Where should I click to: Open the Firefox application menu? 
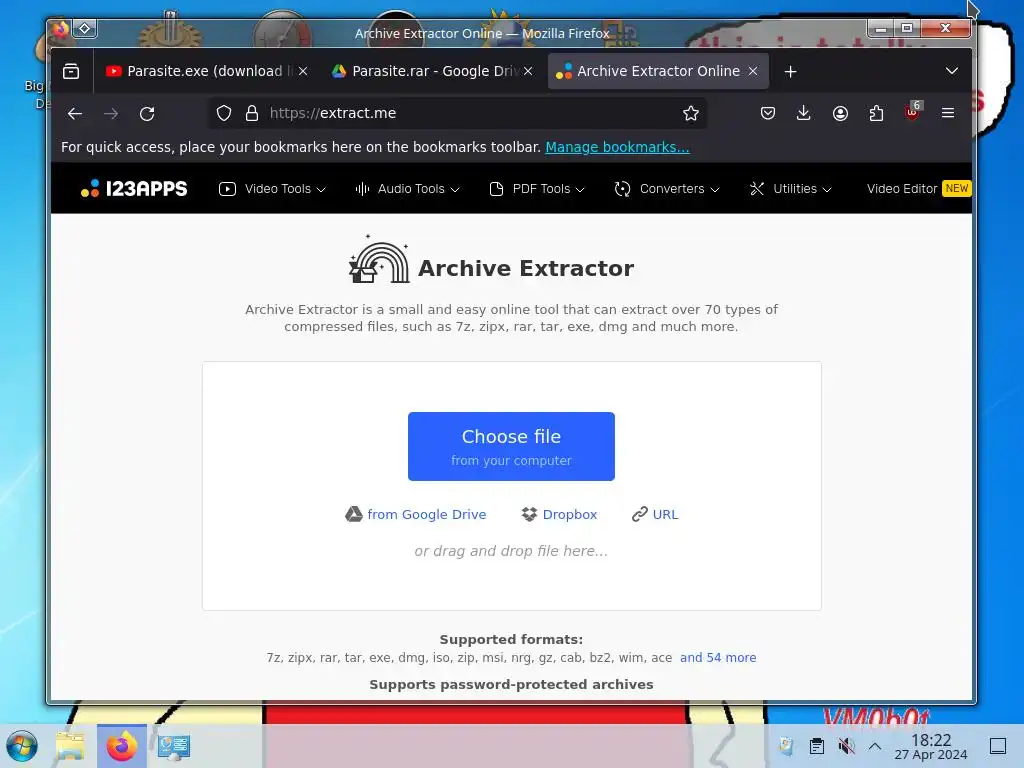point(948,114)
